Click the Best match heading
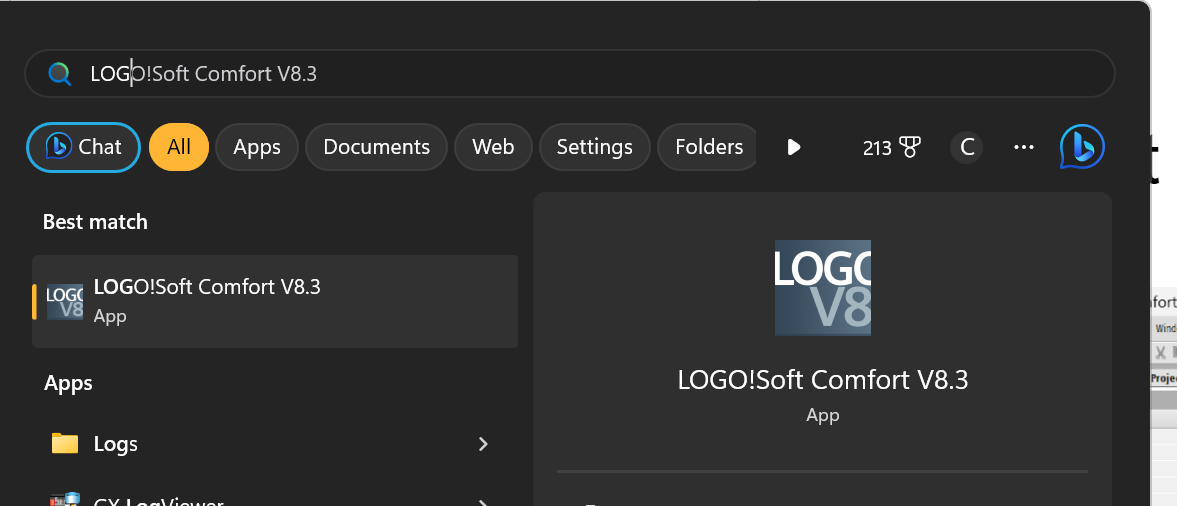Viewport: 1177px width, 506px height. click(95, 222)
